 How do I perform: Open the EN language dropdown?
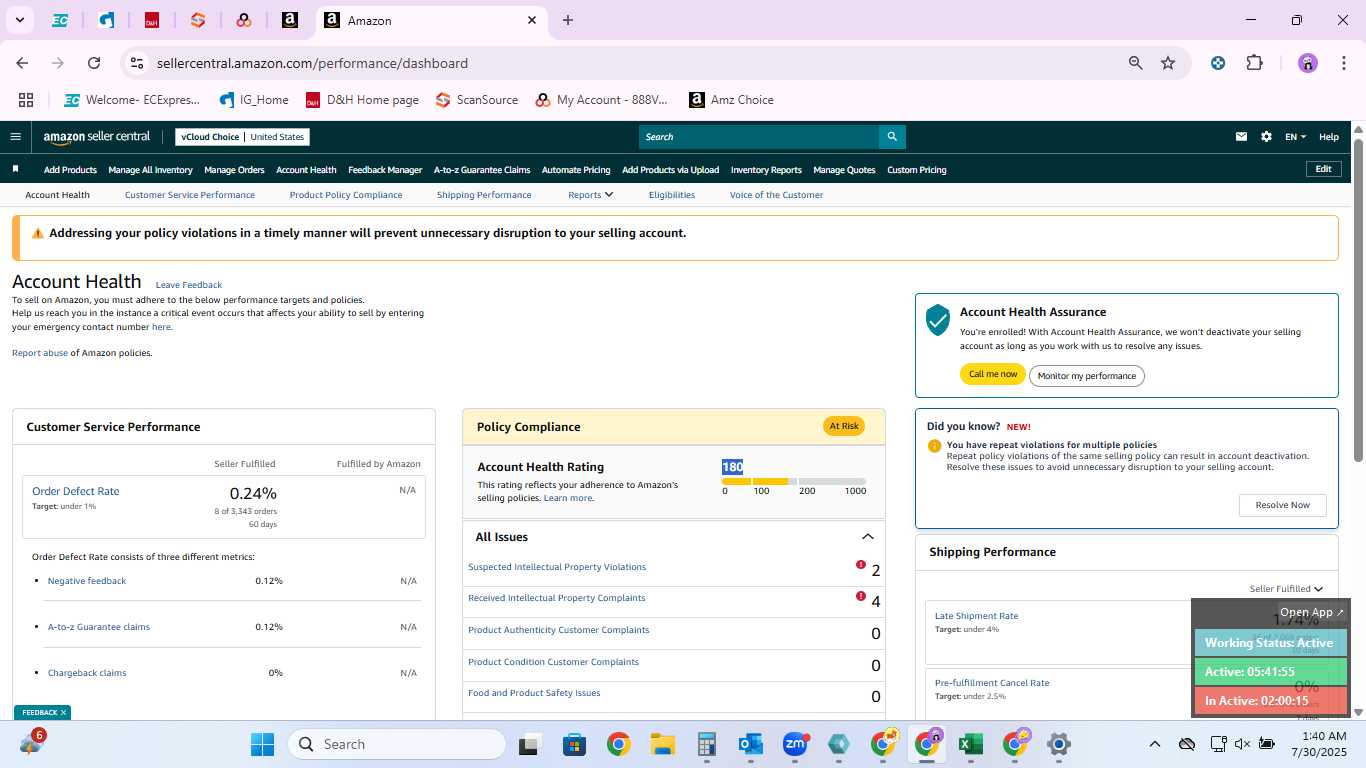[x=1295, y=137]
